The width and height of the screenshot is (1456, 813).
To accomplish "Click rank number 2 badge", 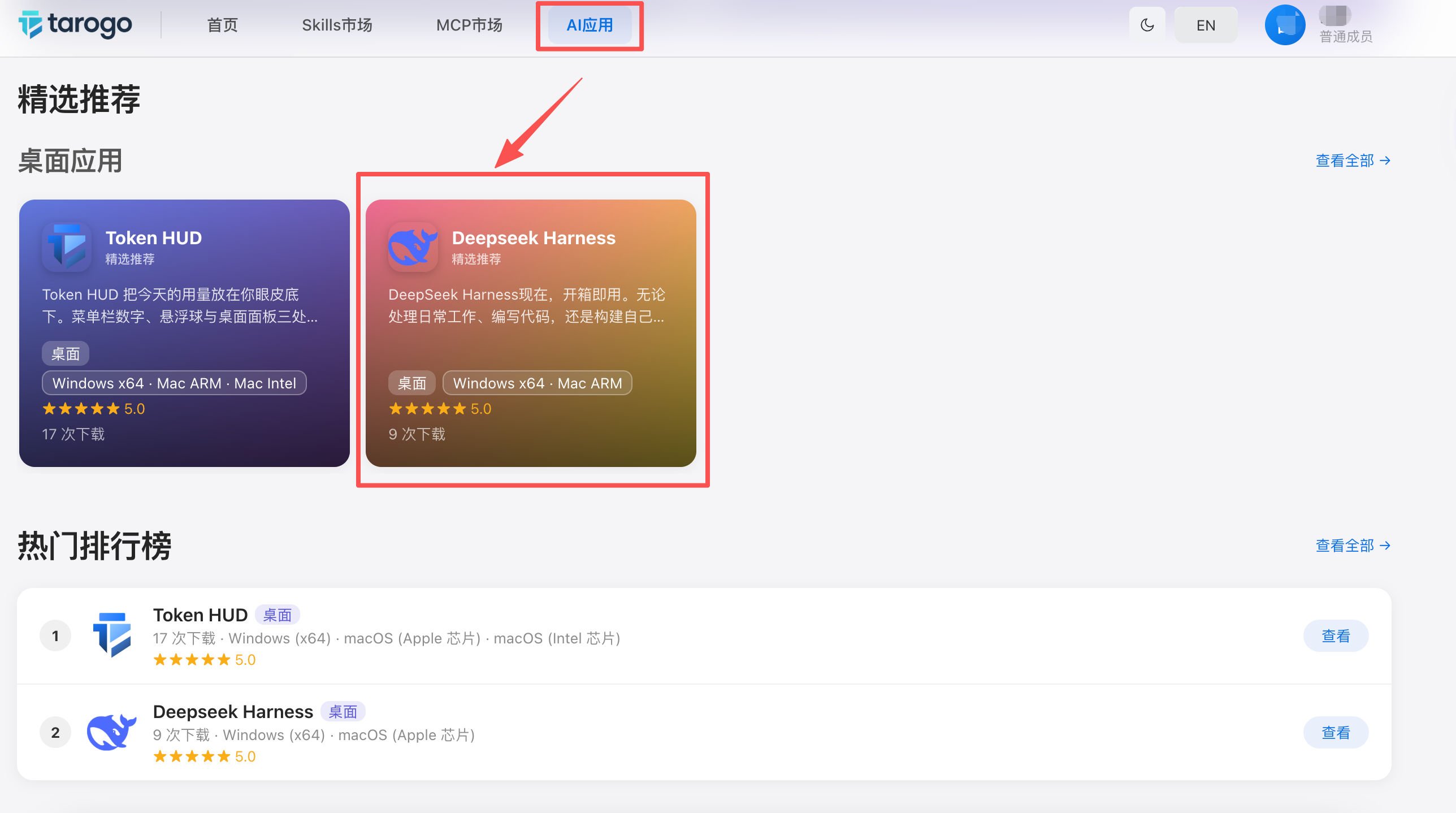I will (x=55, y=732).
